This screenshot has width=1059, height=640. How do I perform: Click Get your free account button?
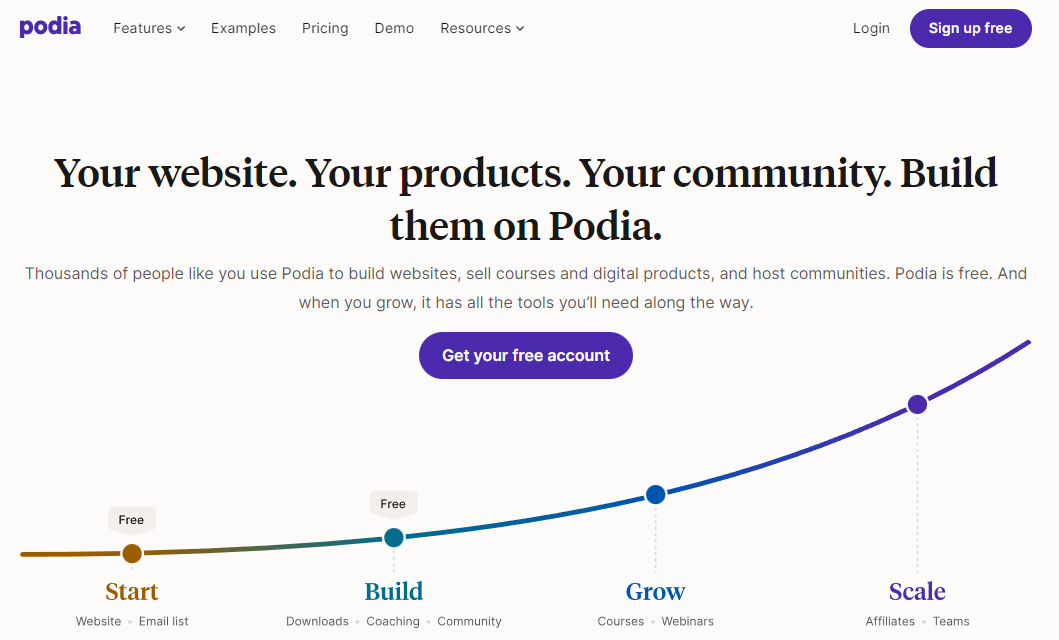[526, 355]
